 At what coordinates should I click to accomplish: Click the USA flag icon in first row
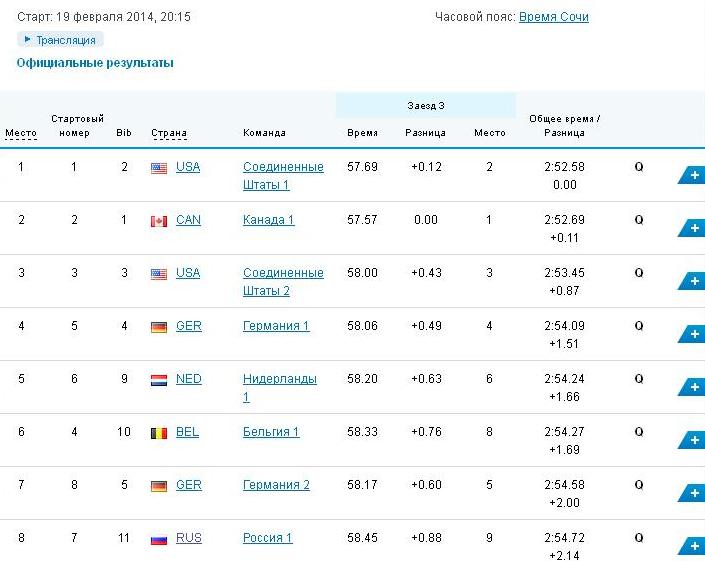click(159, 168)
